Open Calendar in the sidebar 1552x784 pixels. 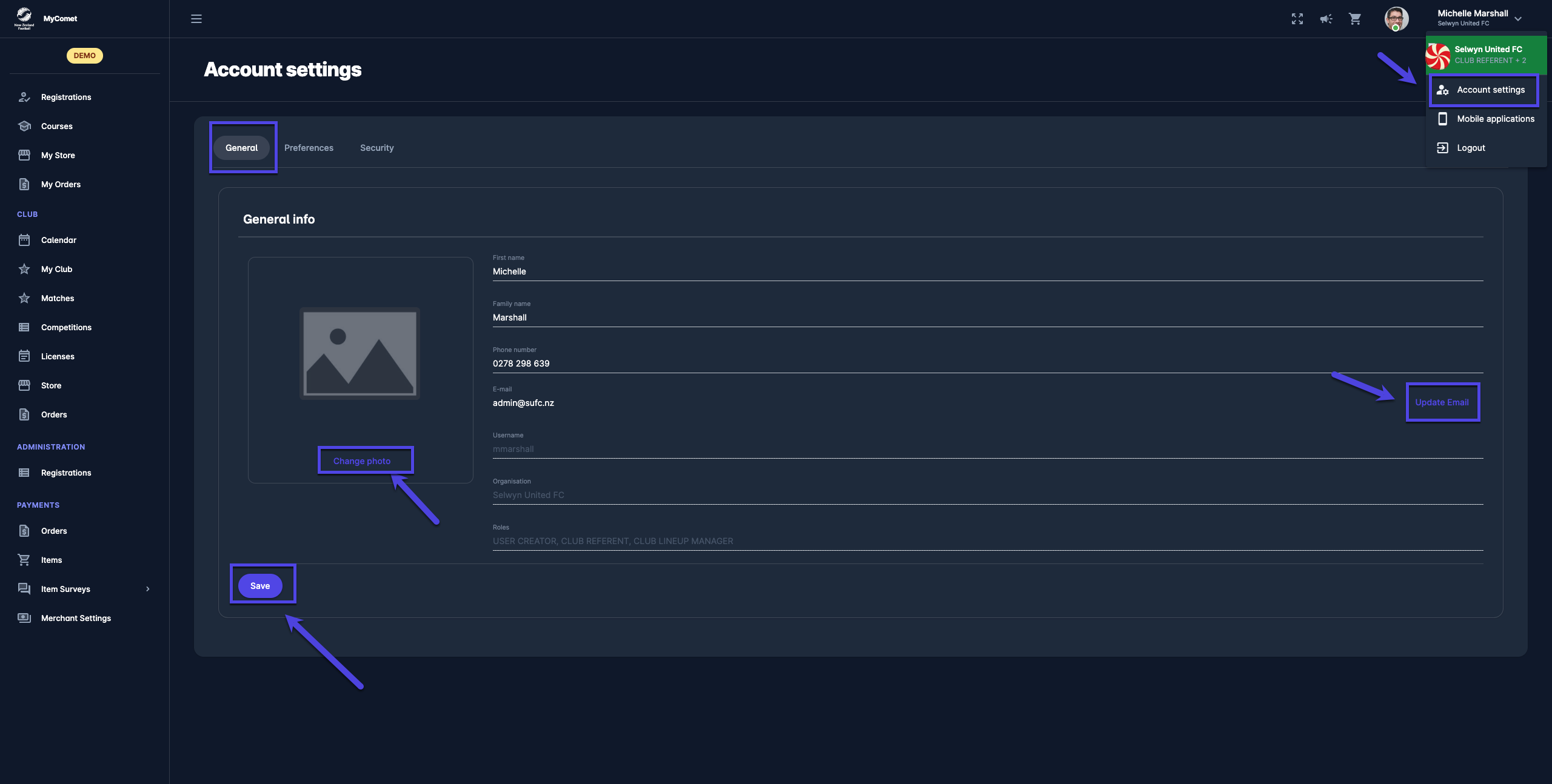point(58,240)
